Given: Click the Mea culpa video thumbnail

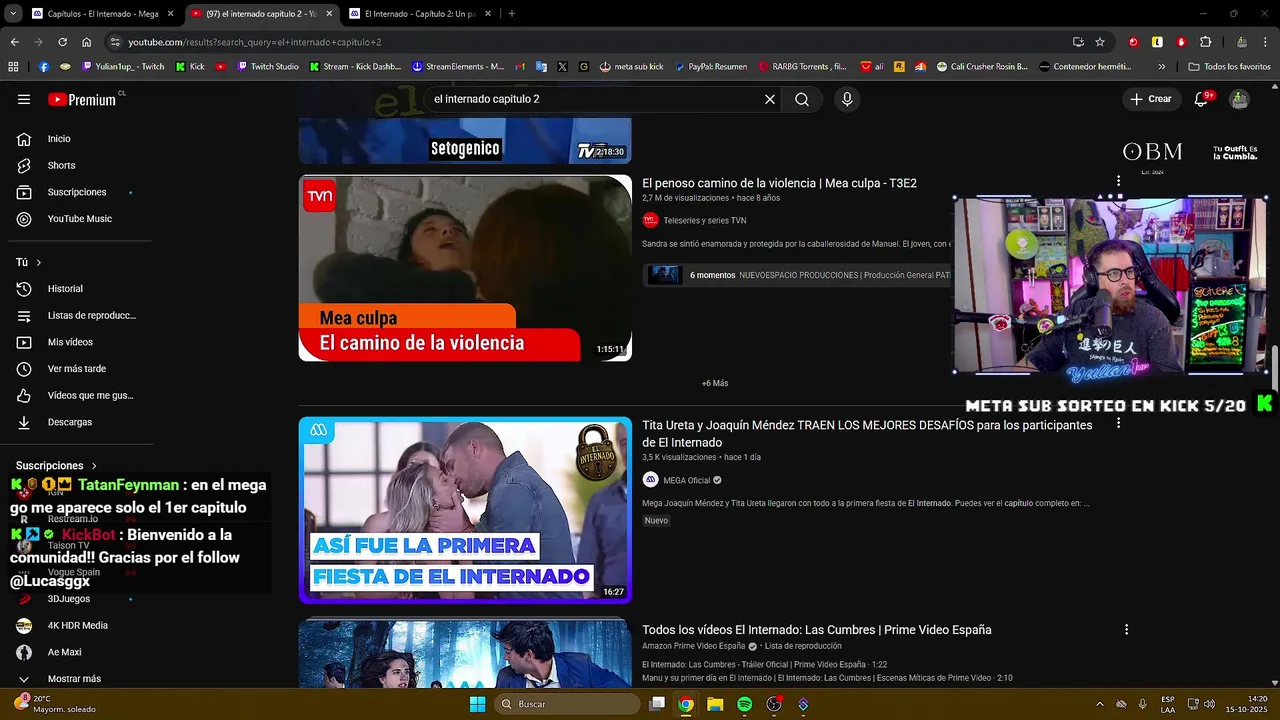Looking at the screenshot, I should pyautogui.click(x=465, y=268).
